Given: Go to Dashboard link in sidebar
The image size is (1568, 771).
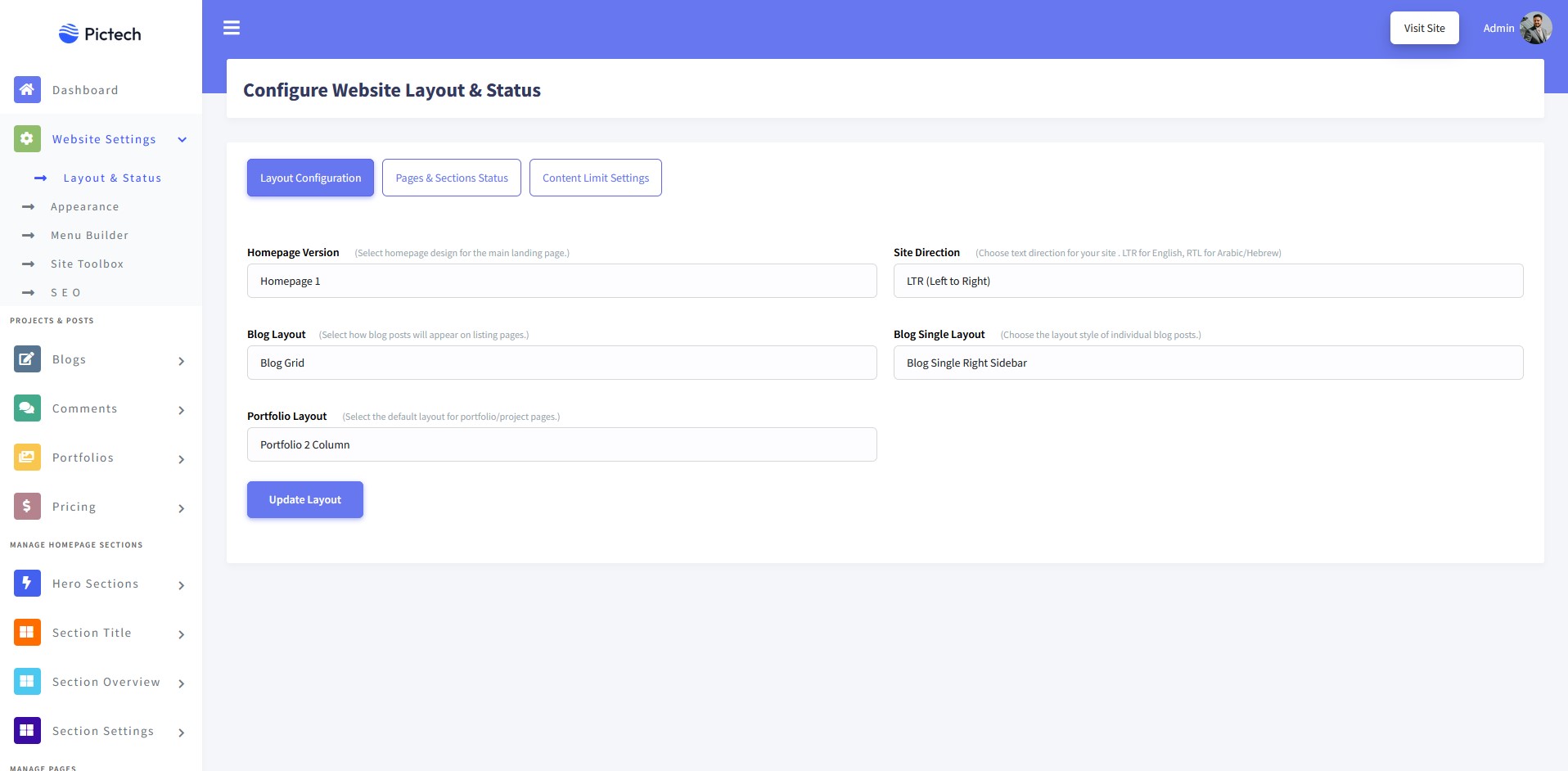Looking at the screenshot, I should click(85, 90).
